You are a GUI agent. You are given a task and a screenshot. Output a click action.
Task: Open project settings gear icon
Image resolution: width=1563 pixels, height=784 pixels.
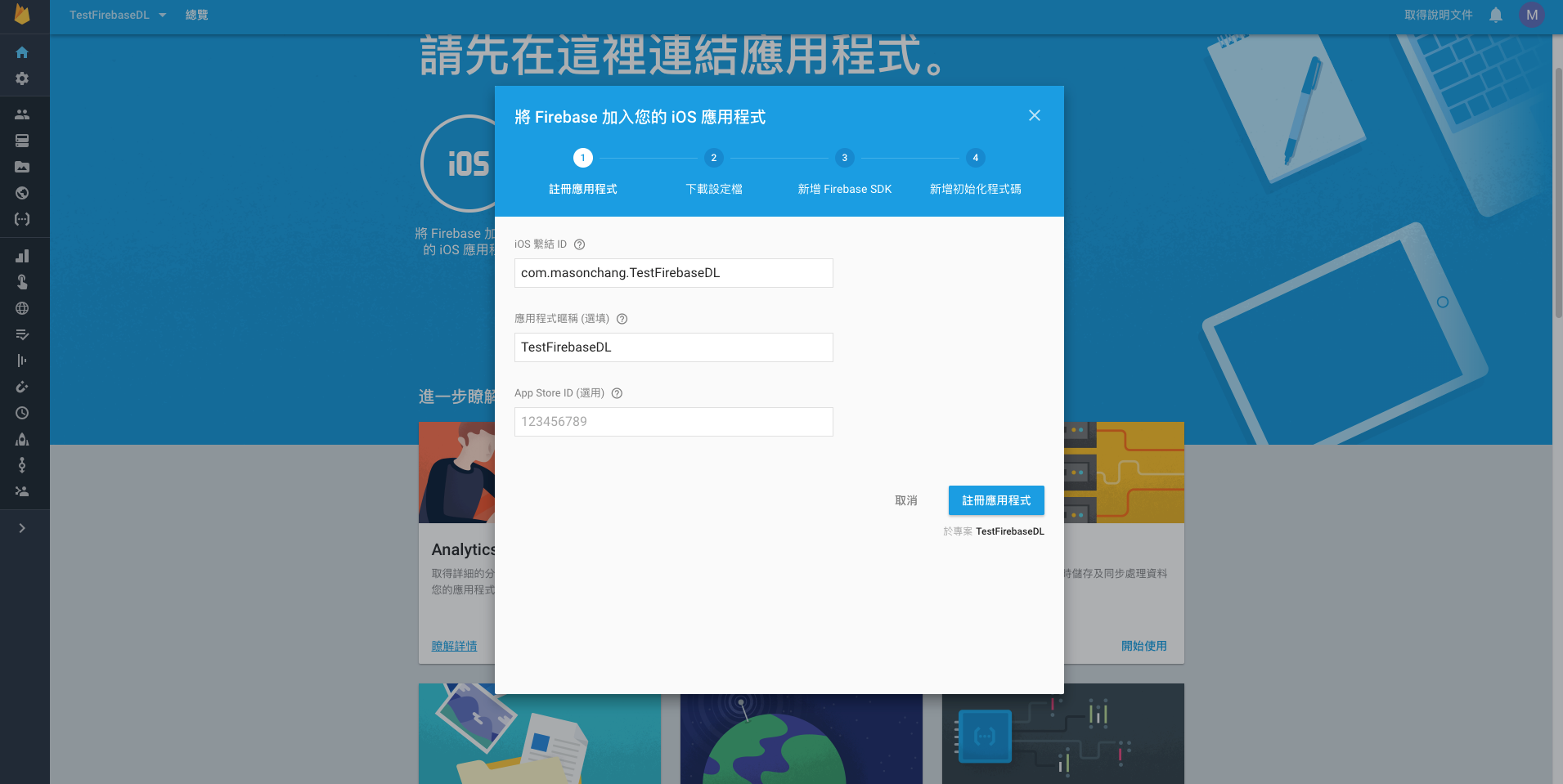(22, 78)
